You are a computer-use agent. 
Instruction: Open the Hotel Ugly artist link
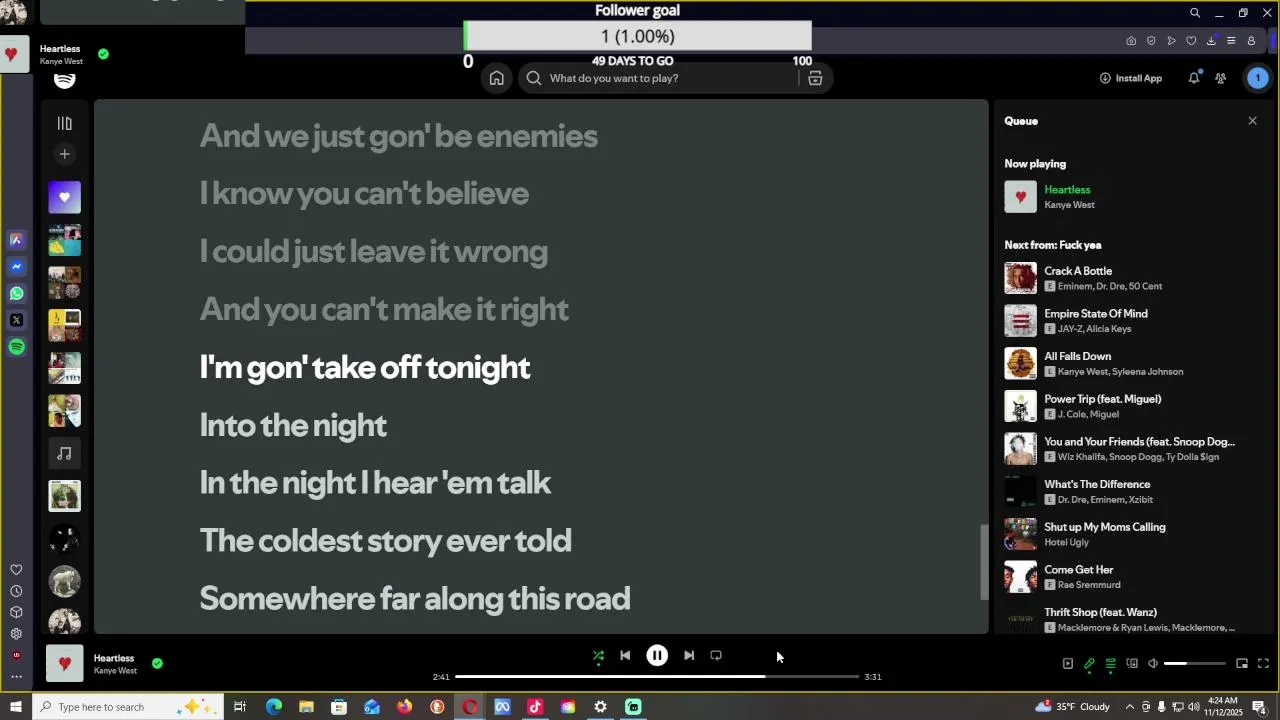pyautogui.click(x=1066, y=542)
